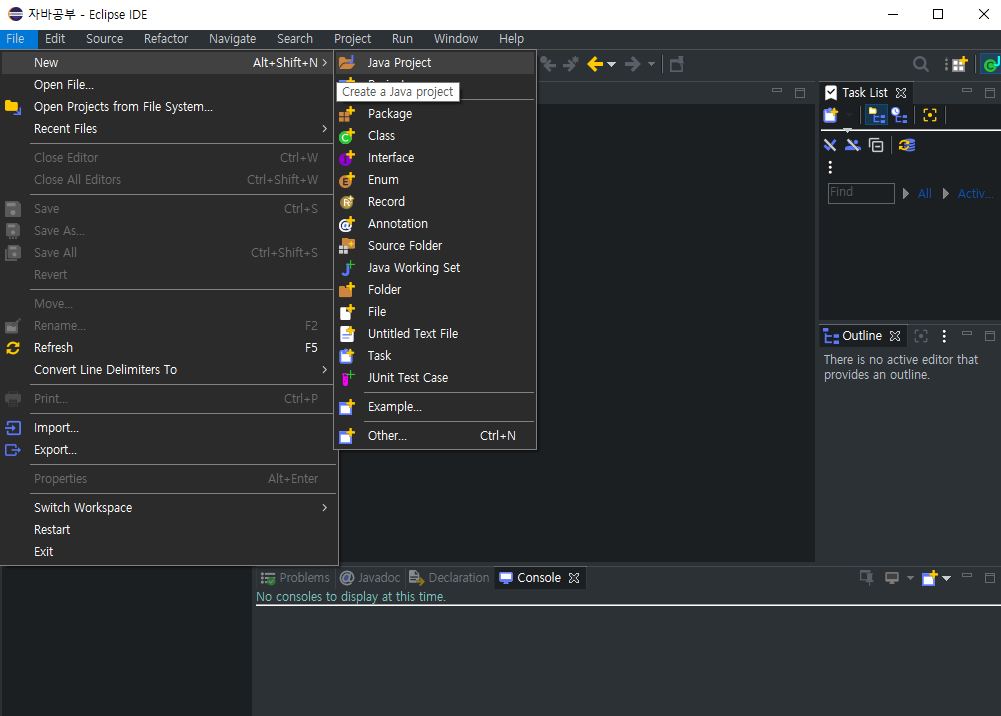Viewport: 1001px width, 716px height.
Task: Click the Find field in Task List
Action: pos(861,193)
